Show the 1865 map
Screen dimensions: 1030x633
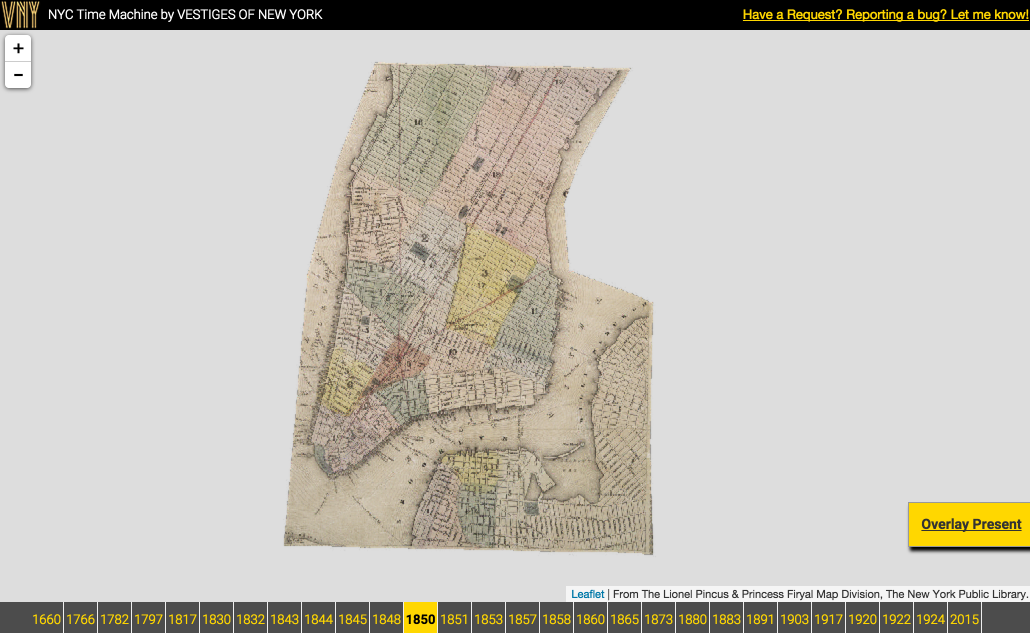[x=625, y=619]
